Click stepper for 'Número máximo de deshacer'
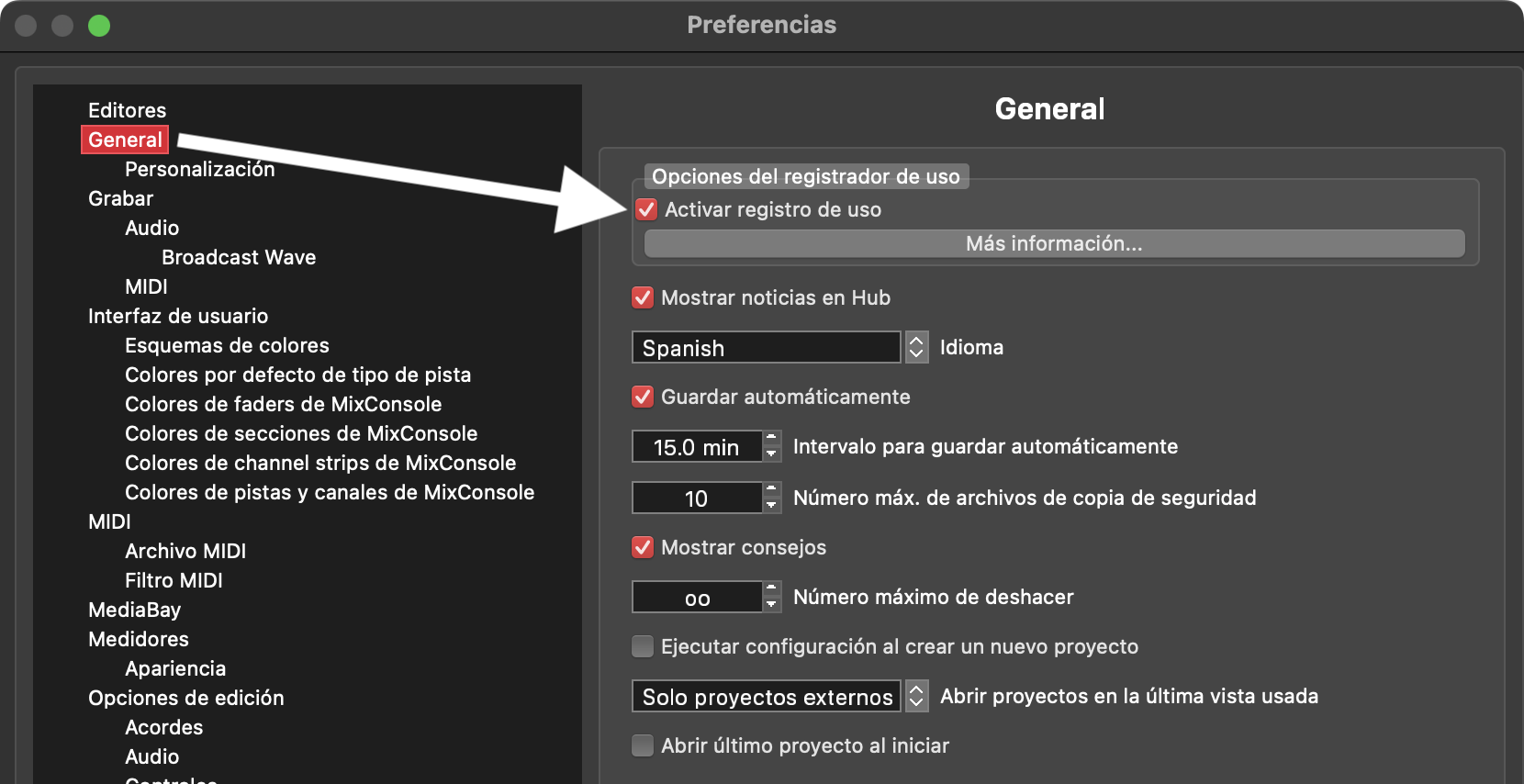This screenshot has width=1524, height=784. 772,597
